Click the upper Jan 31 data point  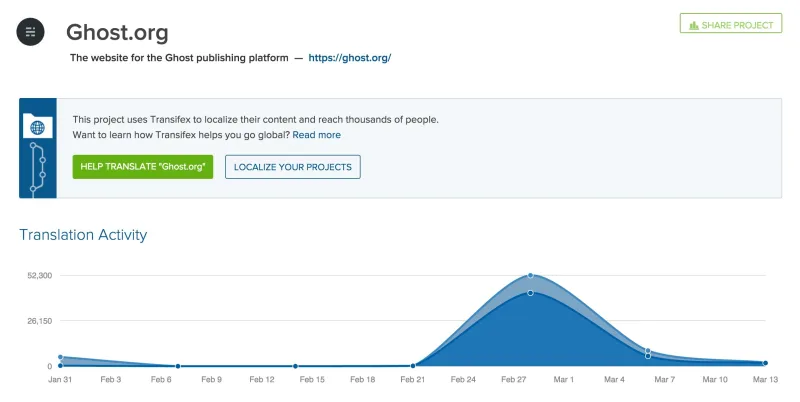pyautogui.click(x=61, y=357)
